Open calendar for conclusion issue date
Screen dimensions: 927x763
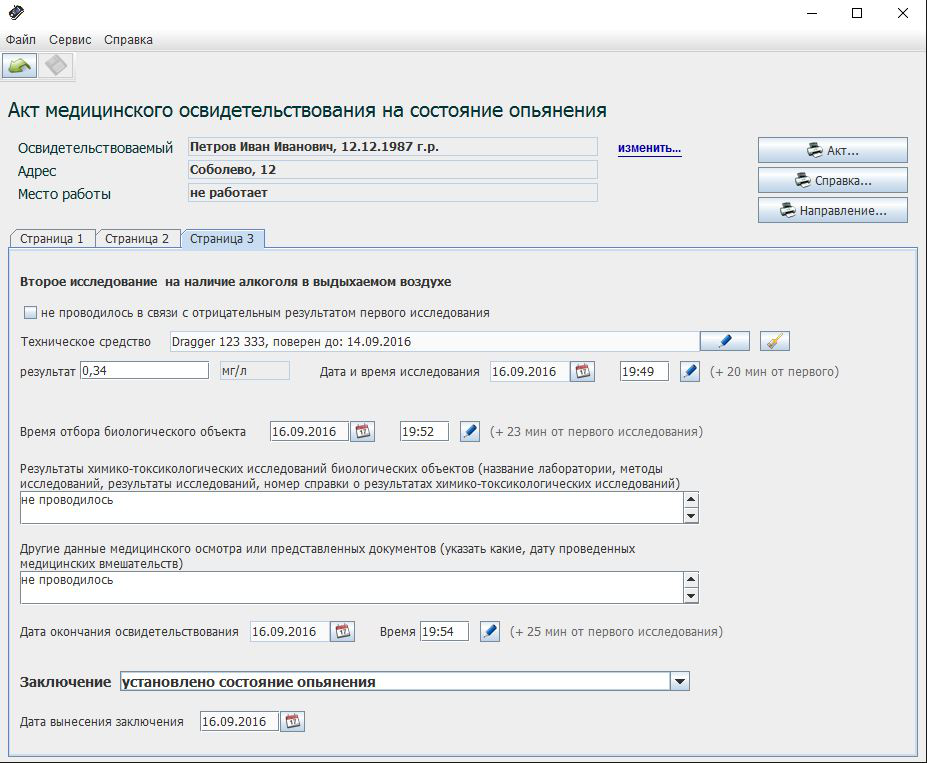293,722
